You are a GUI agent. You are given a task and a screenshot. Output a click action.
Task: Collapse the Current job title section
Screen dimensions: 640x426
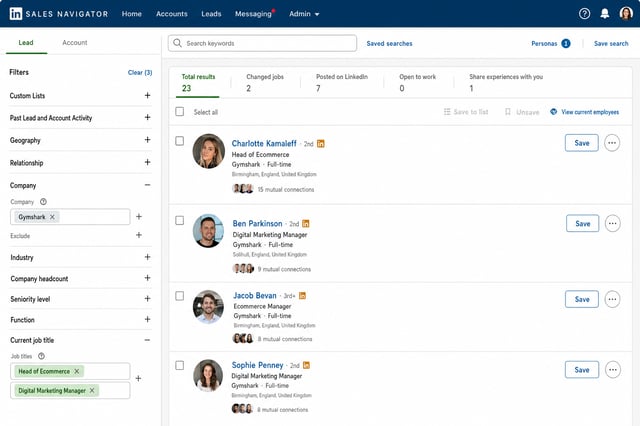[x=147, y=340]
